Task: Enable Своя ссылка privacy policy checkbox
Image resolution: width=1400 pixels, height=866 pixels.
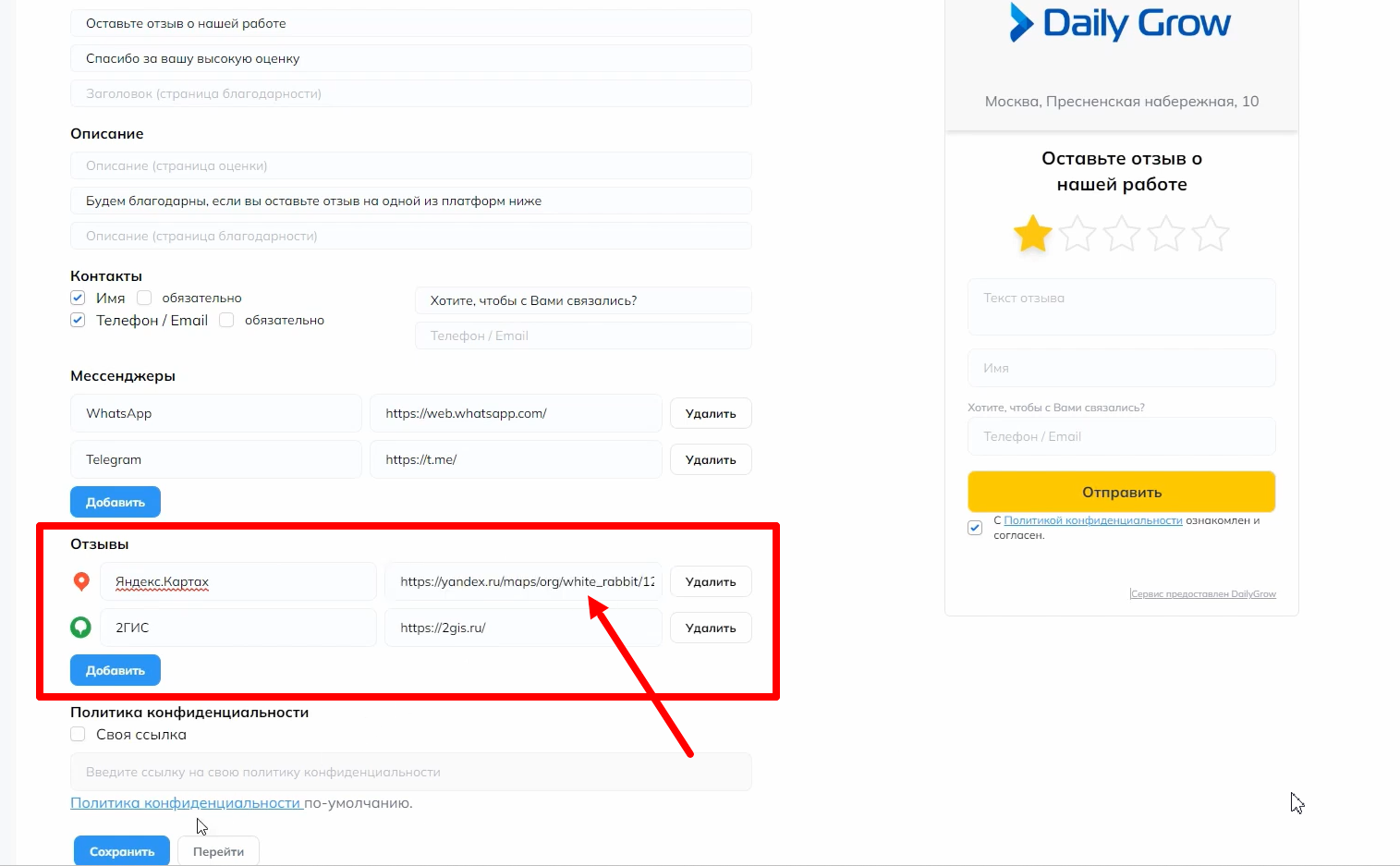Action: tap(78, 734)
